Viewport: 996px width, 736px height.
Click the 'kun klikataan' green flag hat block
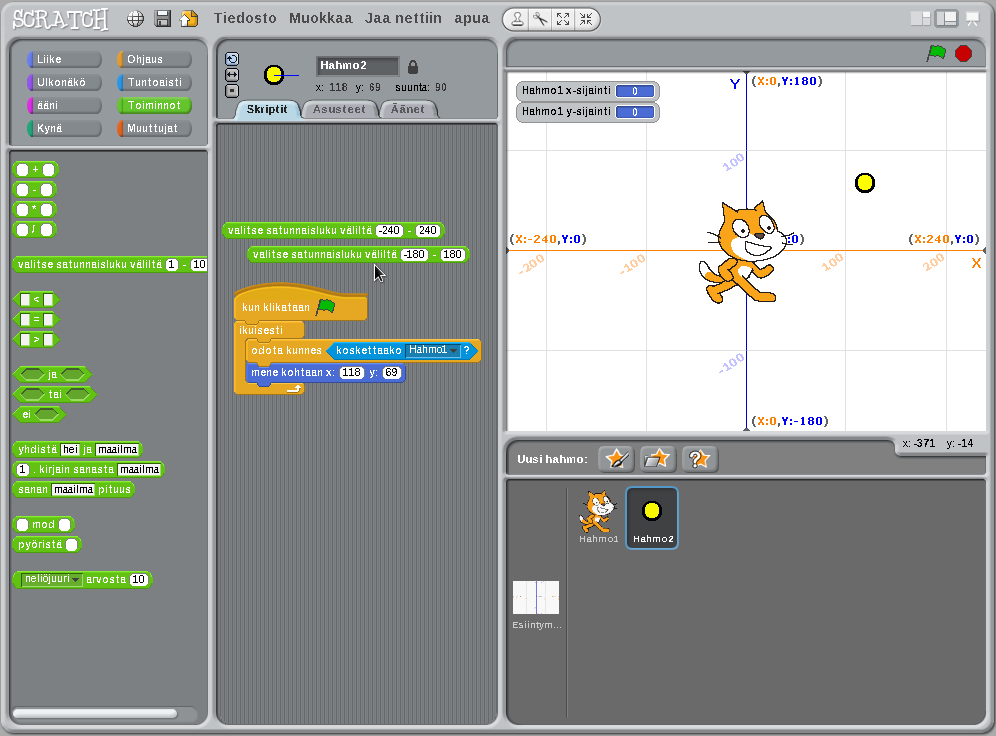300,304
